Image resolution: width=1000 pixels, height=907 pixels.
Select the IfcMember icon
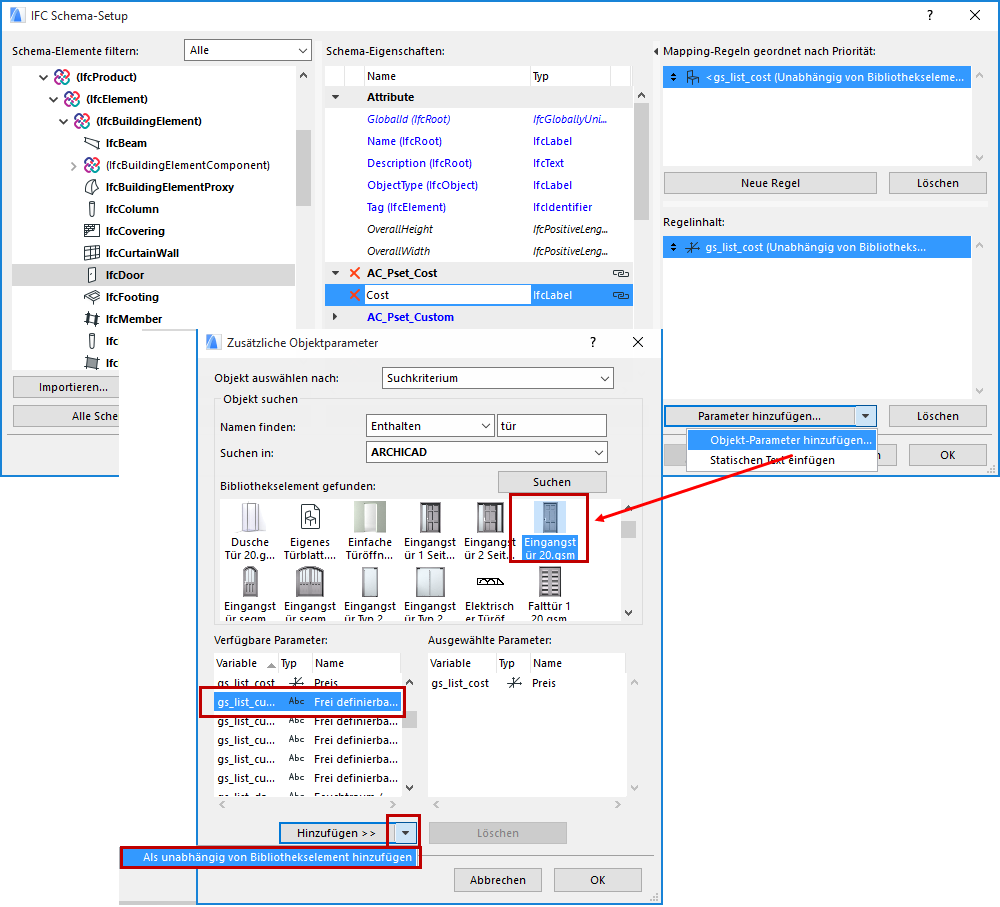tap(92, 319)
